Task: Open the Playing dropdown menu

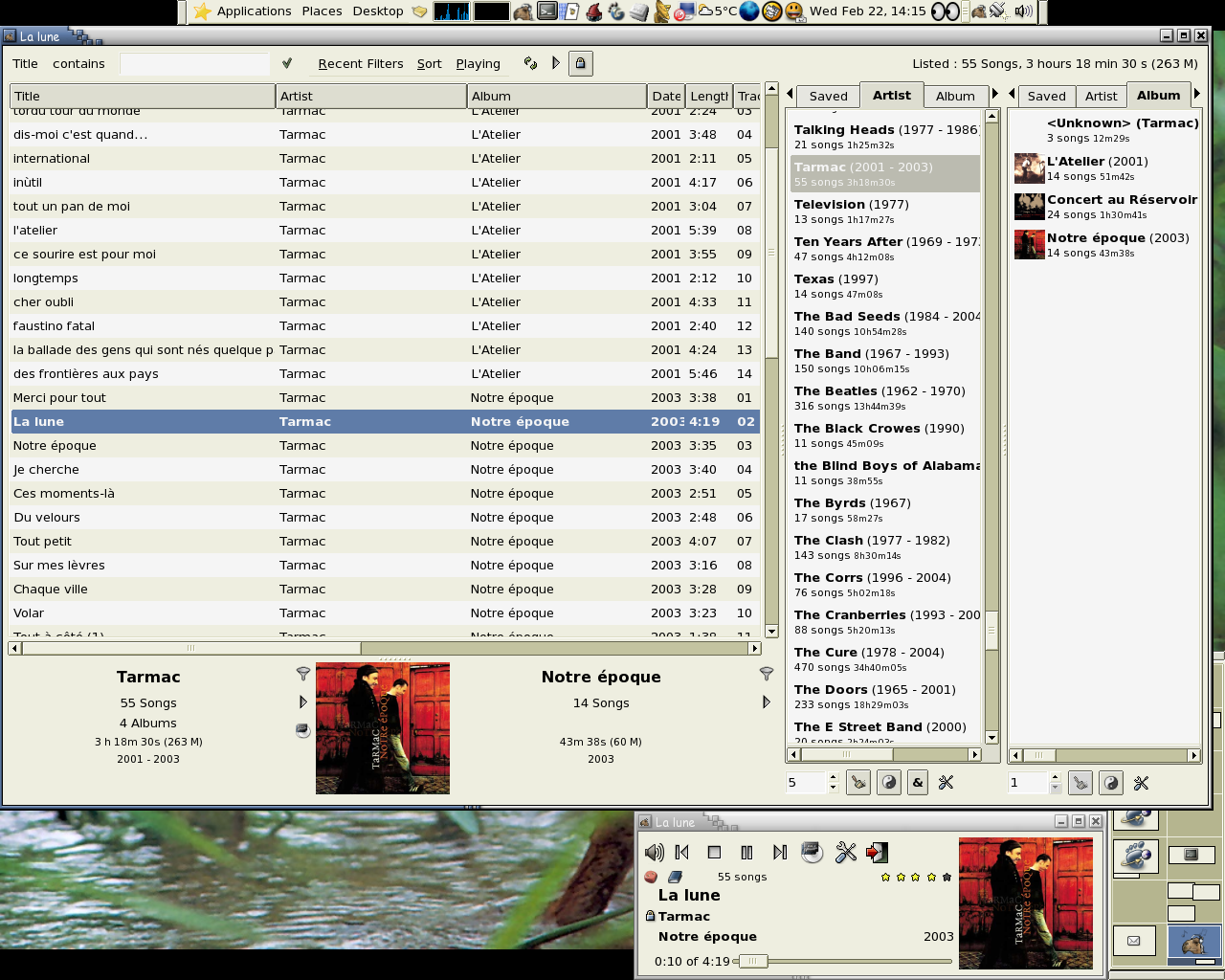Action: (478, 64)
